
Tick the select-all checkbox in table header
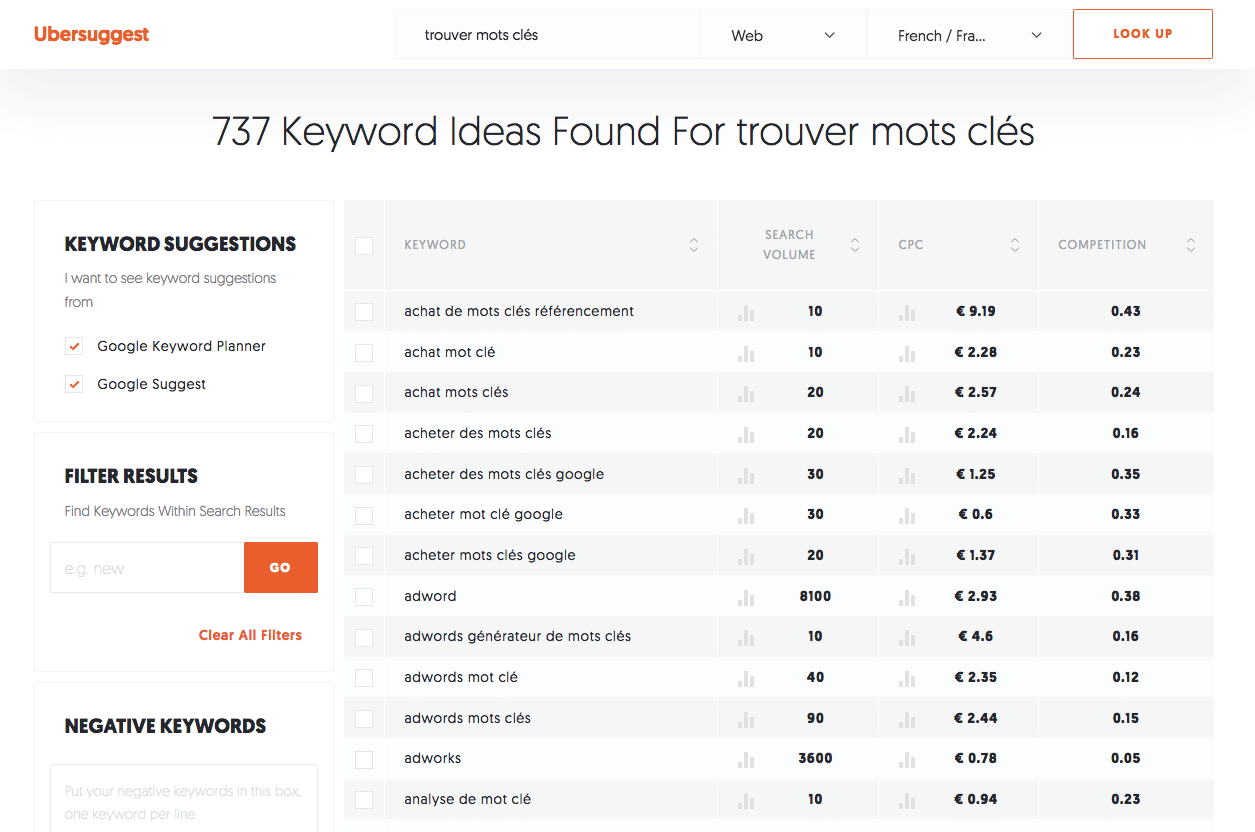click(364, 245)
